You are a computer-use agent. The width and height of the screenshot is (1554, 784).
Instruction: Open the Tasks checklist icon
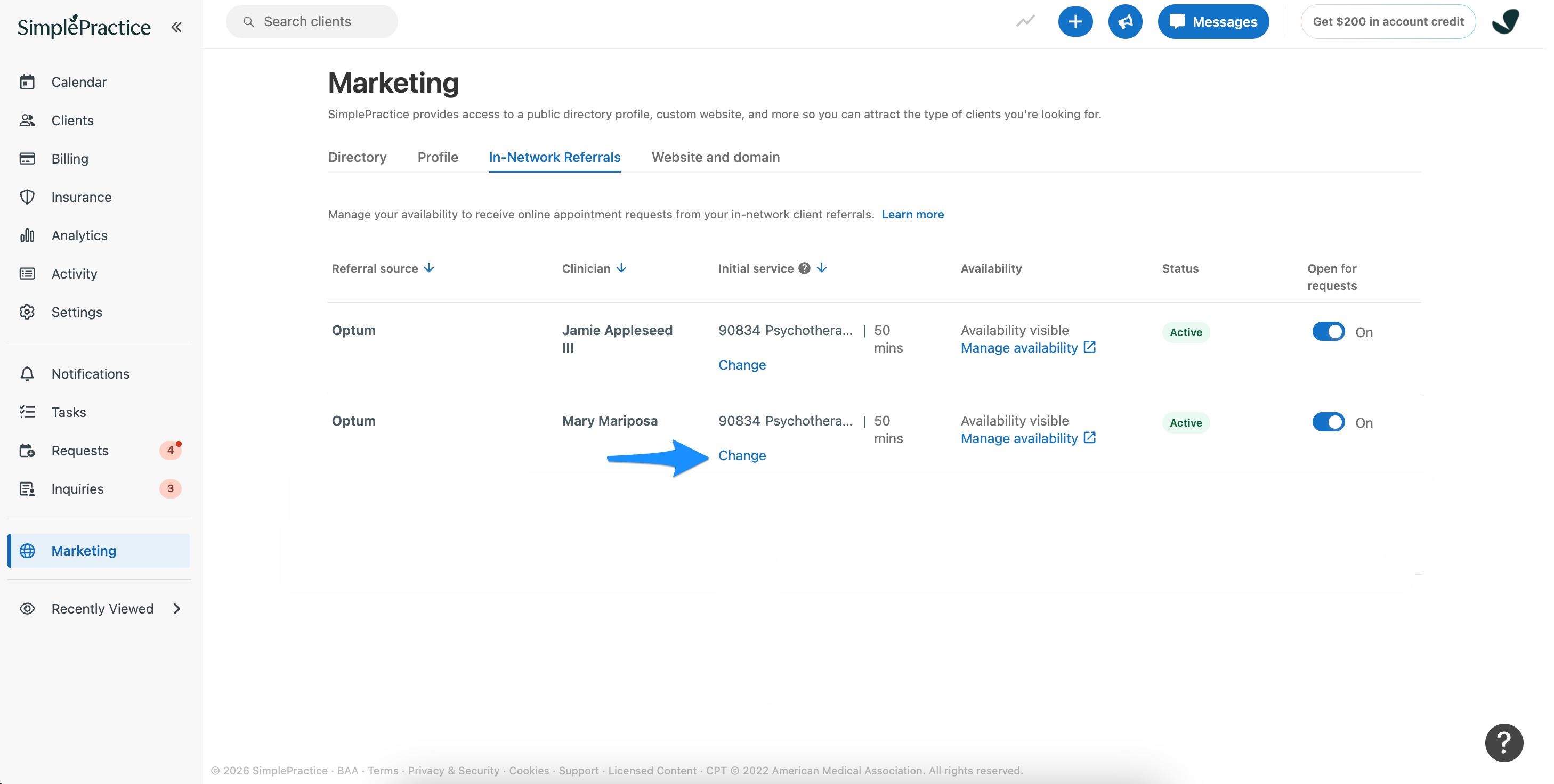[x=27, y=412]
